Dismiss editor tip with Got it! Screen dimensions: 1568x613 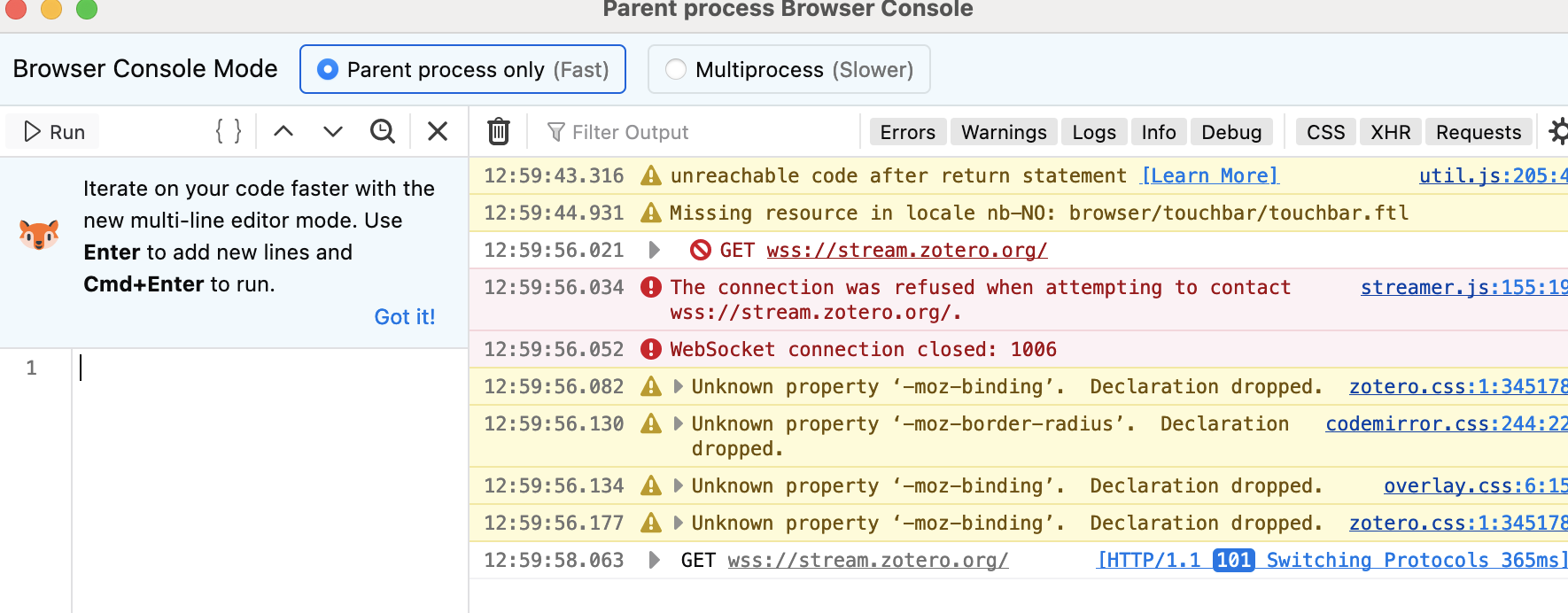405,317
